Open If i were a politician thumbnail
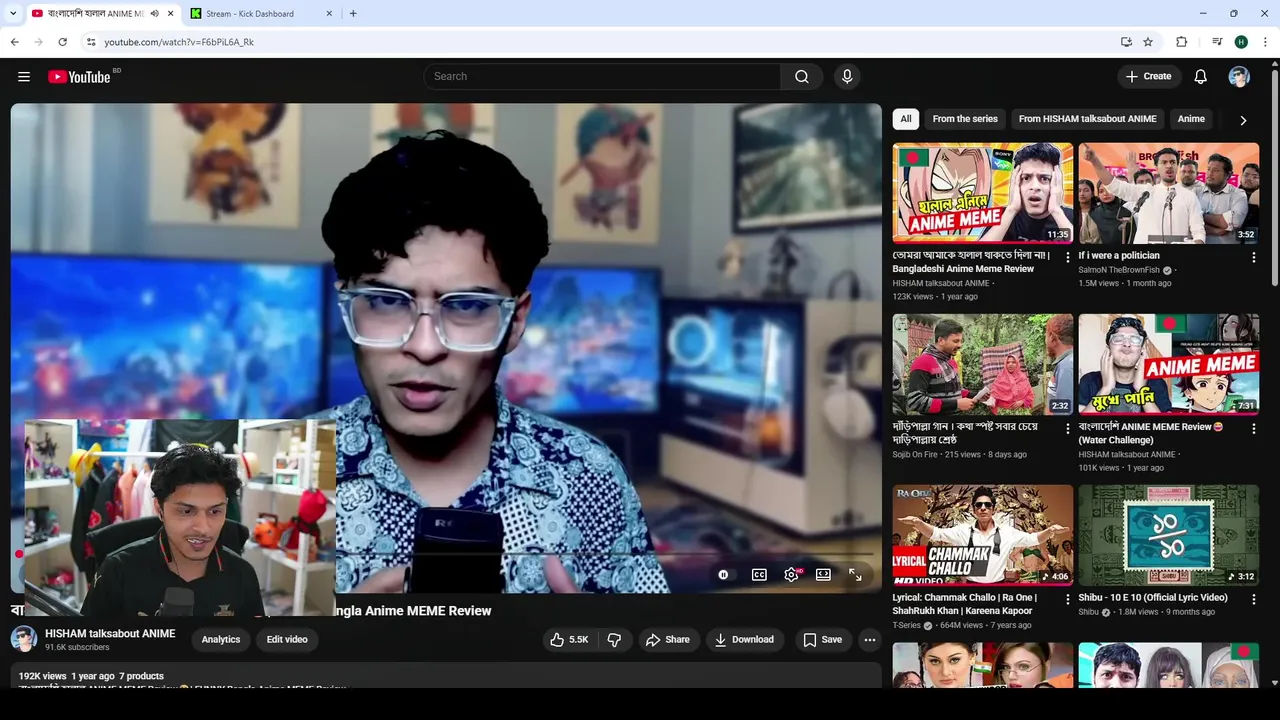The image size is (1280, 720). tap(1169, 193)
